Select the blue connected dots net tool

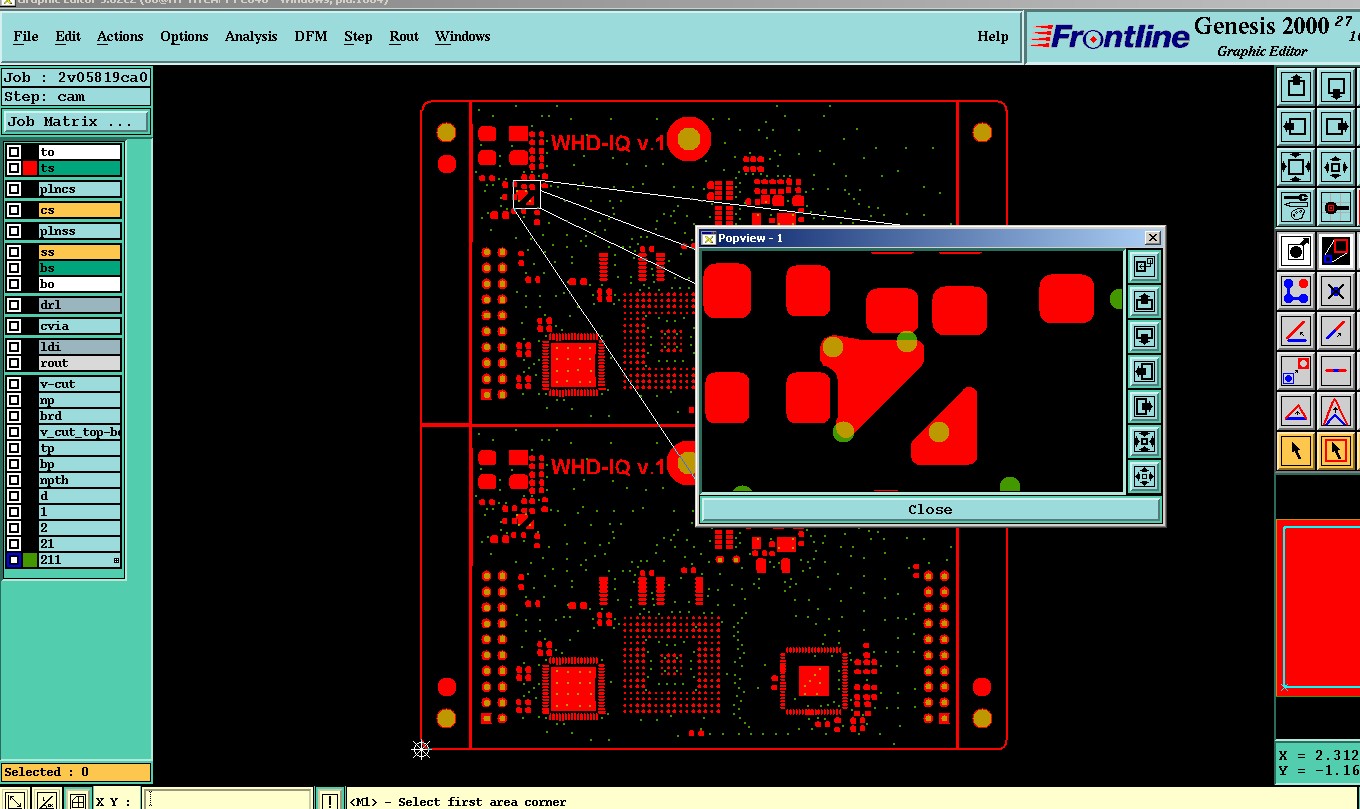(x=1296, y=291)
